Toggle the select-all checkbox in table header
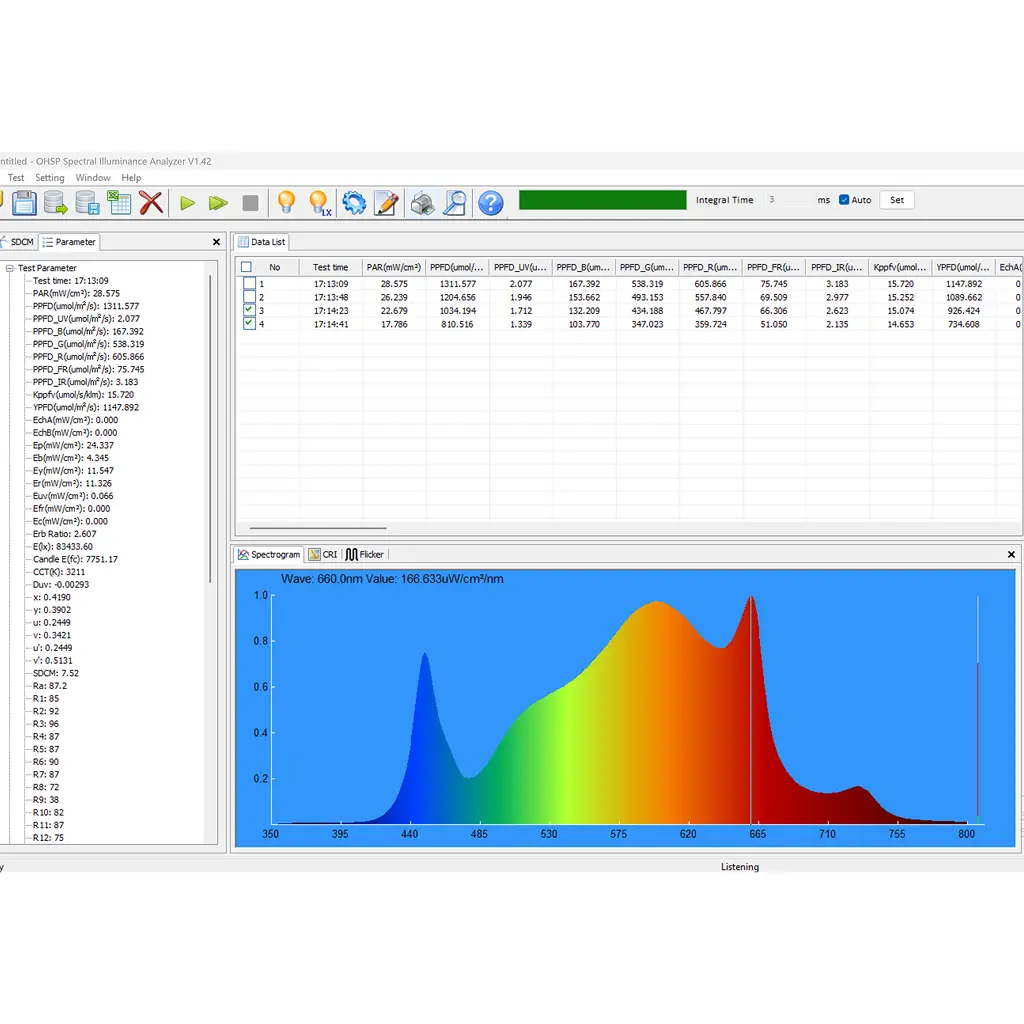1024x1024 pixels. pyautogui.click(x=247, y=267)
